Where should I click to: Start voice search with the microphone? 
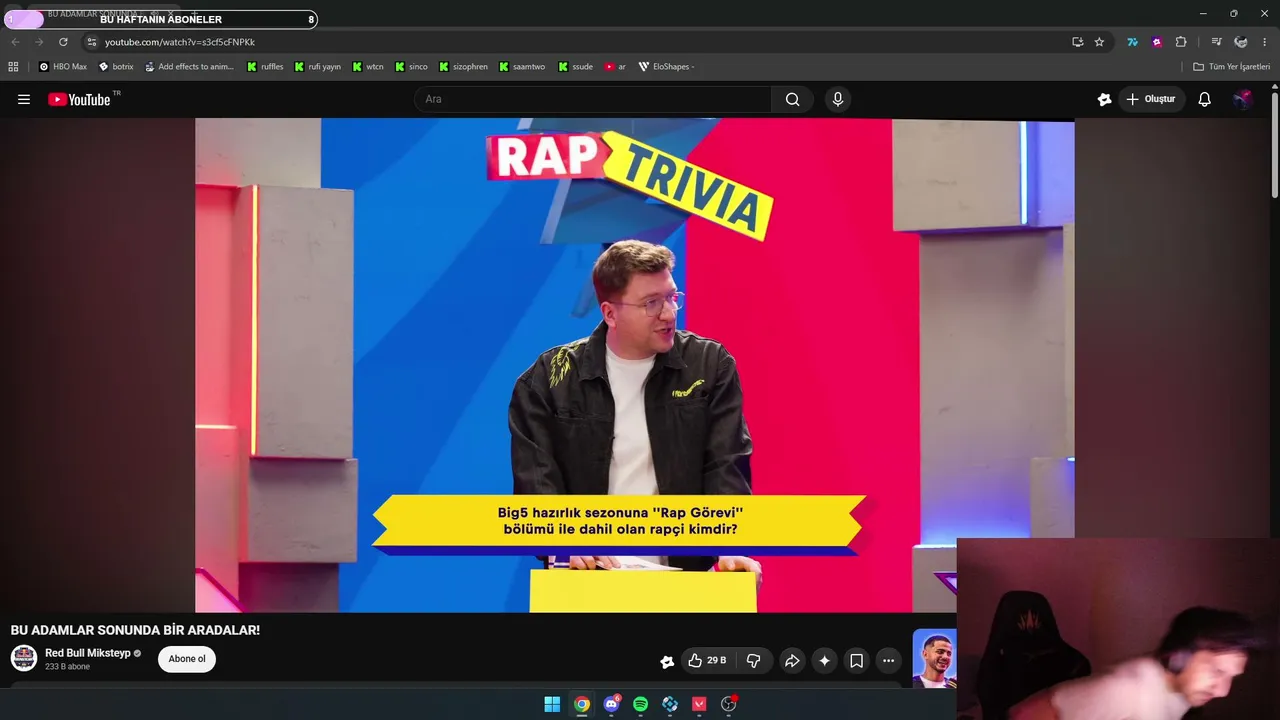coord(838,99)
